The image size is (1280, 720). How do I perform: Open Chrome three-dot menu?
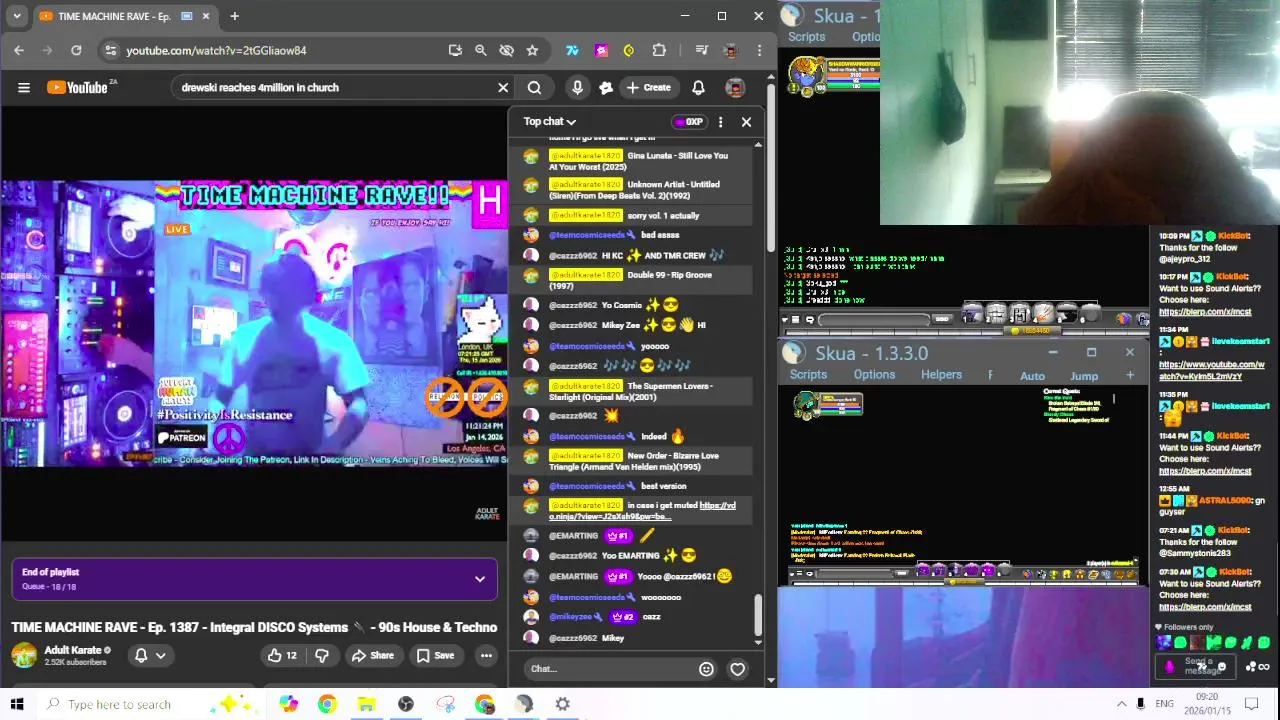[x=760, y=50]
